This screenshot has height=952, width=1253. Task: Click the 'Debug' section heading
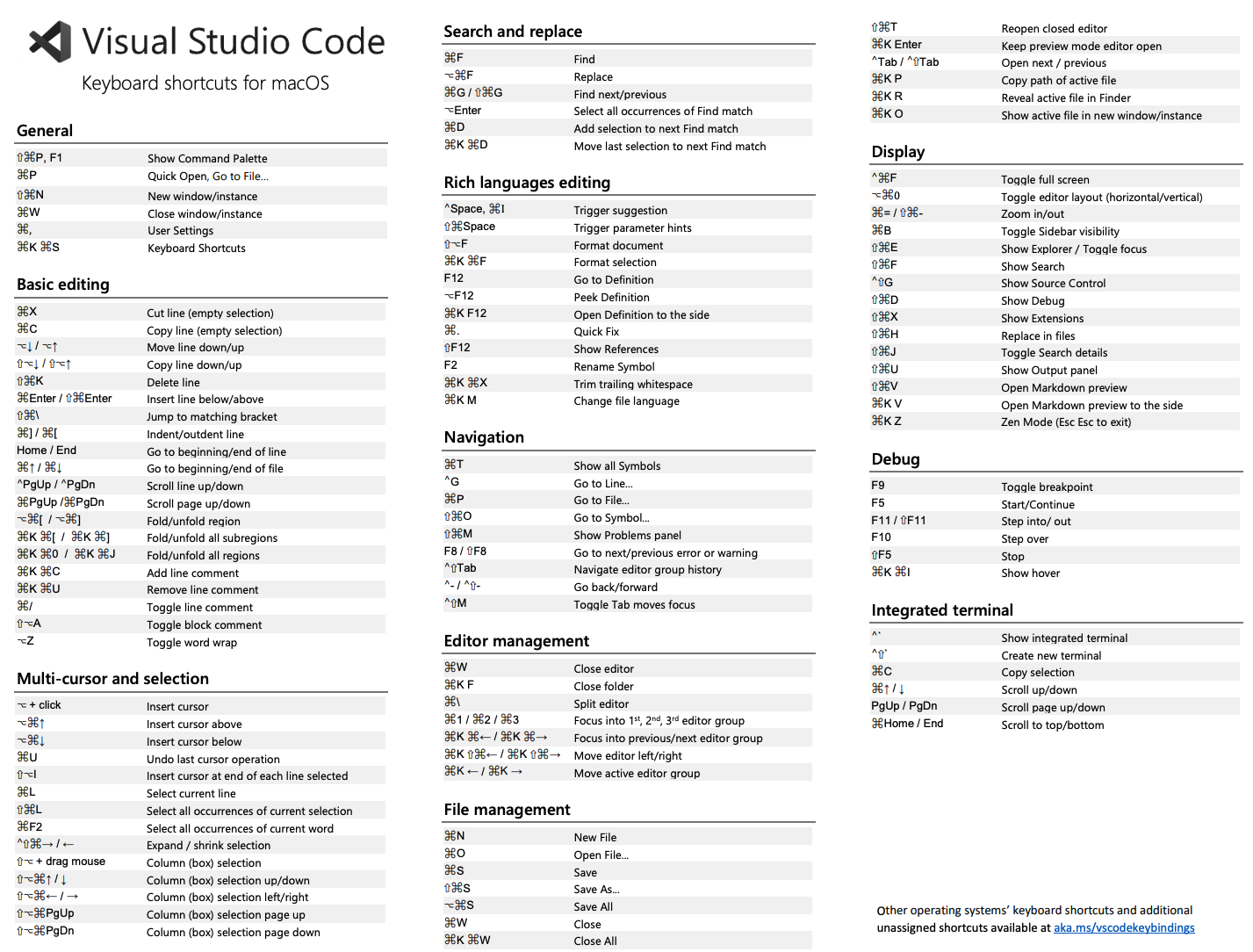[x=896, y=459]
